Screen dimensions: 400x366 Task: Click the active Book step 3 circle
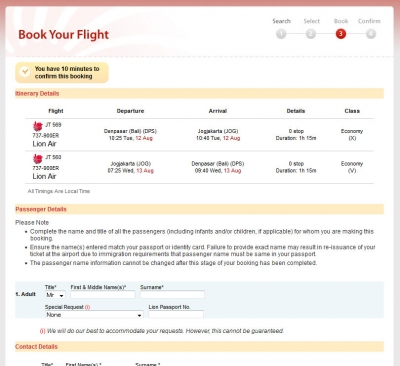(x=341, y=34)
